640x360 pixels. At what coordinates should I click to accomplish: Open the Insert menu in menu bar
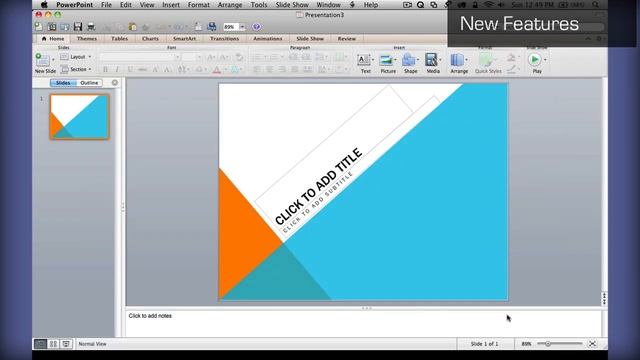171,5
